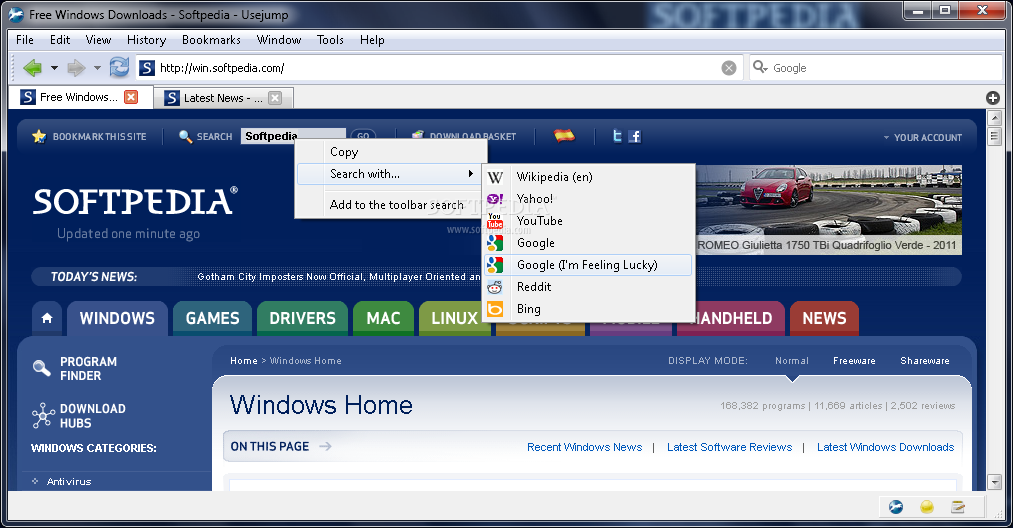
Task: Switch to the Latest News tab
Action: [x=224, y=98]
